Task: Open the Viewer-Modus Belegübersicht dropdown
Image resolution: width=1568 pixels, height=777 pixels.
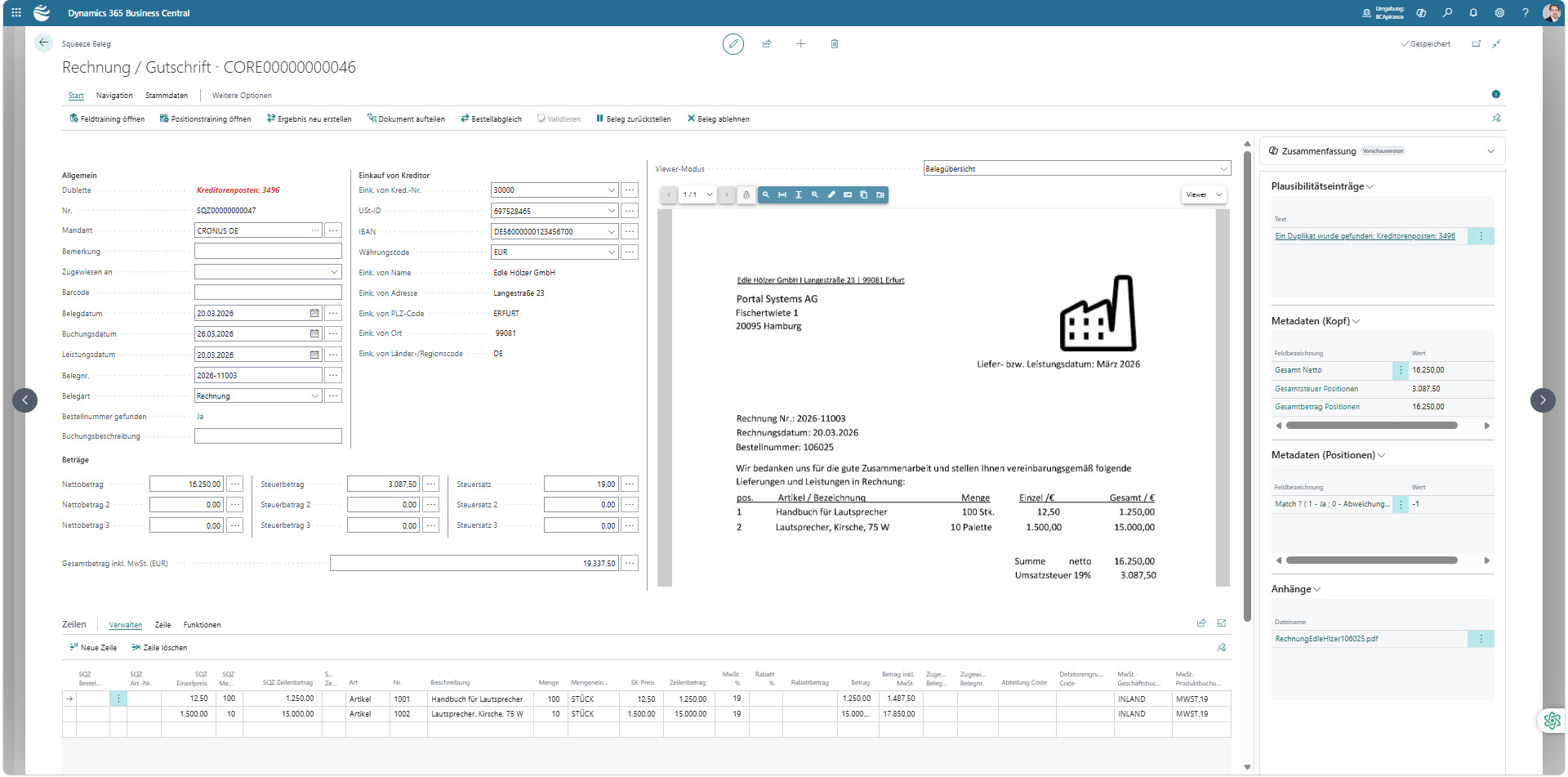Action: (x=1076, y=168)
